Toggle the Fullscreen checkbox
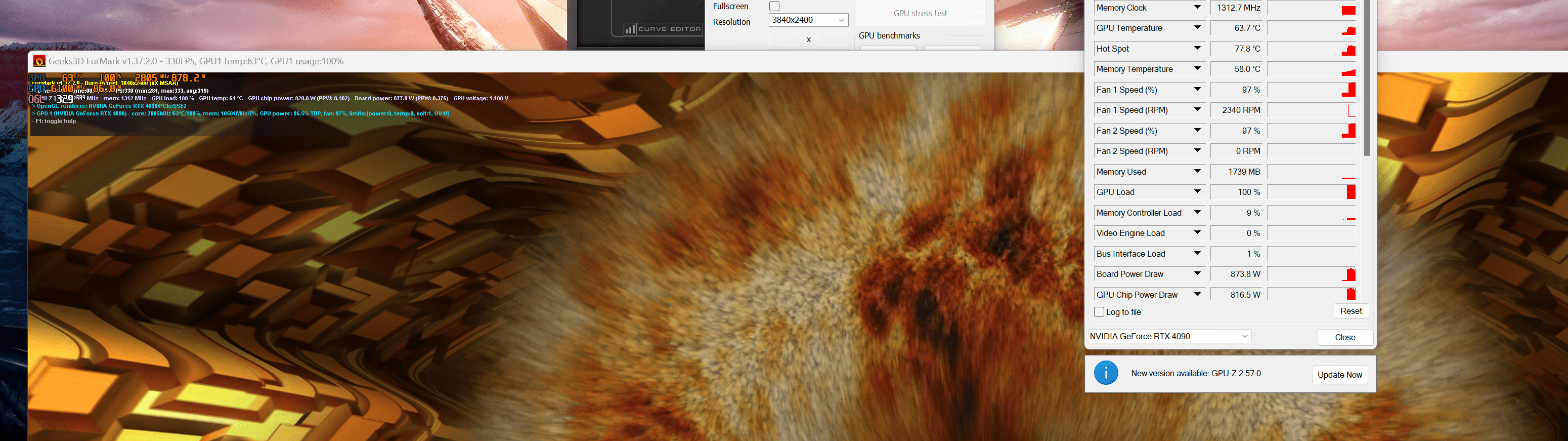The image size is (1568, 441). 774,6
